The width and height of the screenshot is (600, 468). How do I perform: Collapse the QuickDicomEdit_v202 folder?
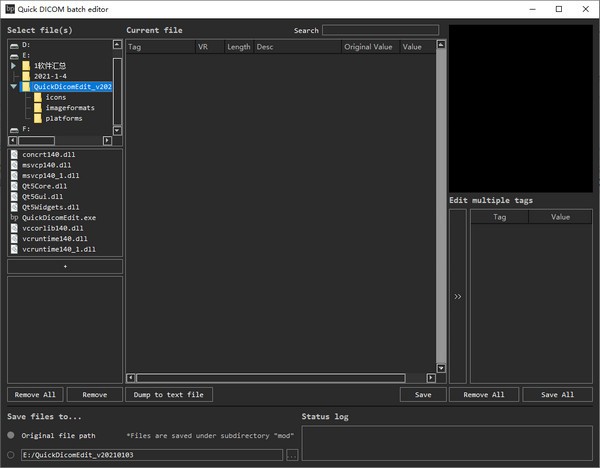click(x=14, y=87)
